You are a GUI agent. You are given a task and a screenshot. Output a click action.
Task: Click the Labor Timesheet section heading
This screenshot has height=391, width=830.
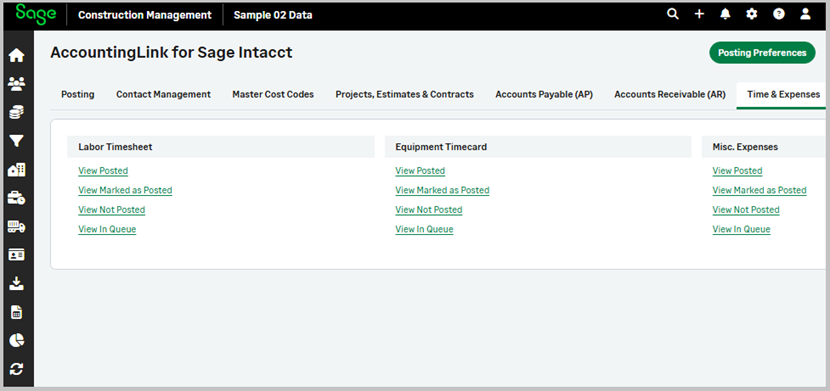pyautogui.click(x=115, y=147)
